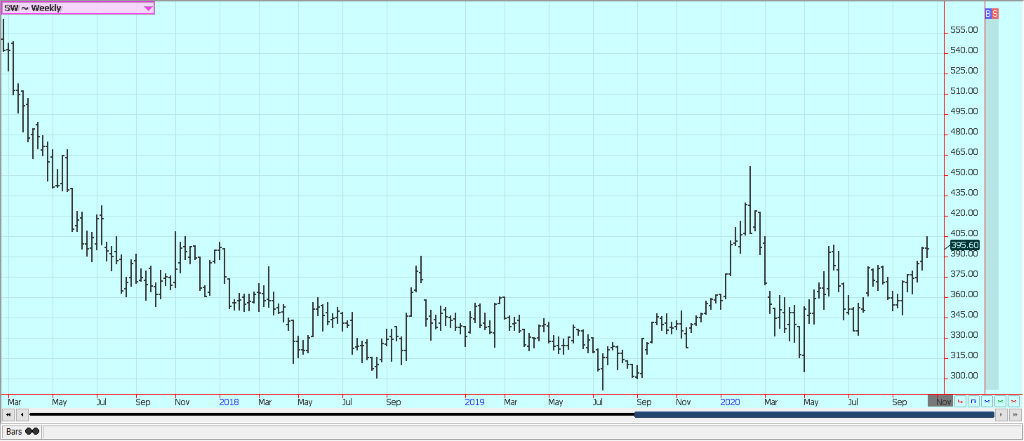This screenshot has height=441, width=1024.
Task: Click the 395.60 current price tag
Action: [965, 245]
